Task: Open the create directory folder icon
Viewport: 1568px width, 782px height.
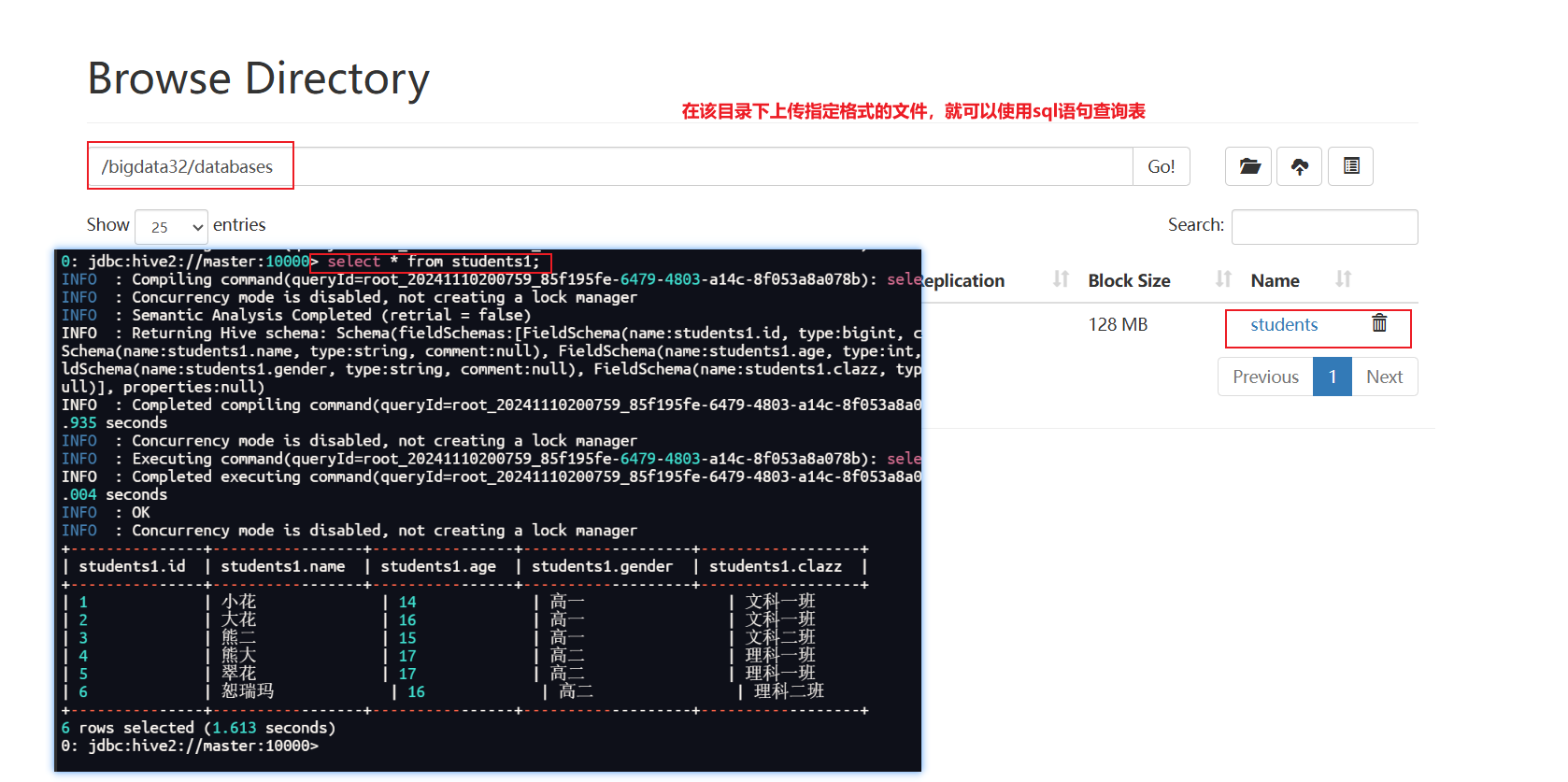Action: click(x=1248, y=166)
